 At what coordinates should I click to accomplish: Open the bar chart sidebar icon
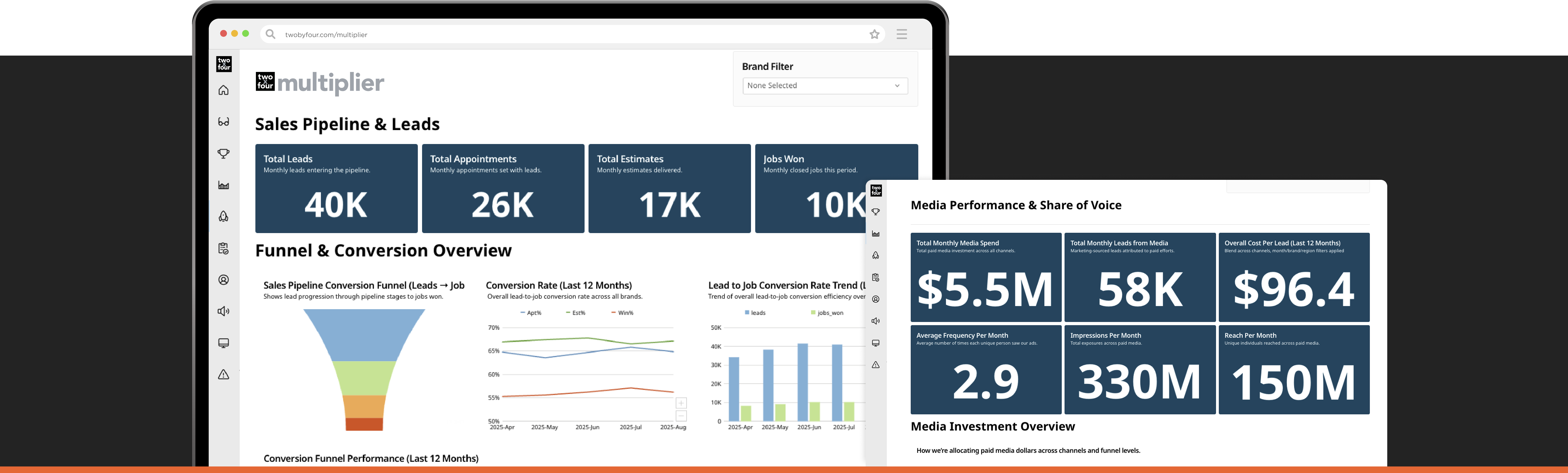click(223, 185)
